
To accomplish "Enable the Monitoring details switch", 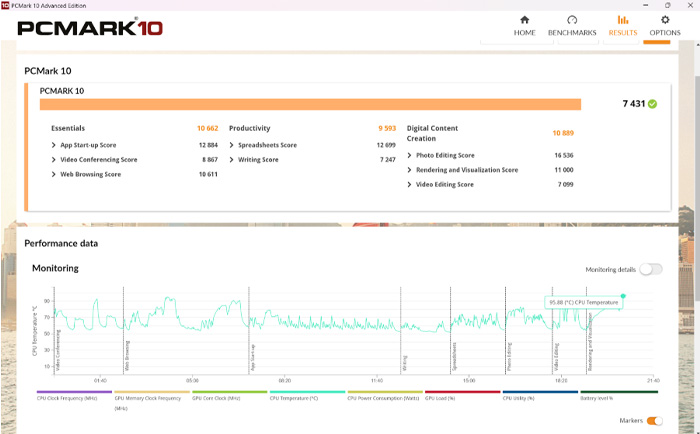I will (650, 269).
